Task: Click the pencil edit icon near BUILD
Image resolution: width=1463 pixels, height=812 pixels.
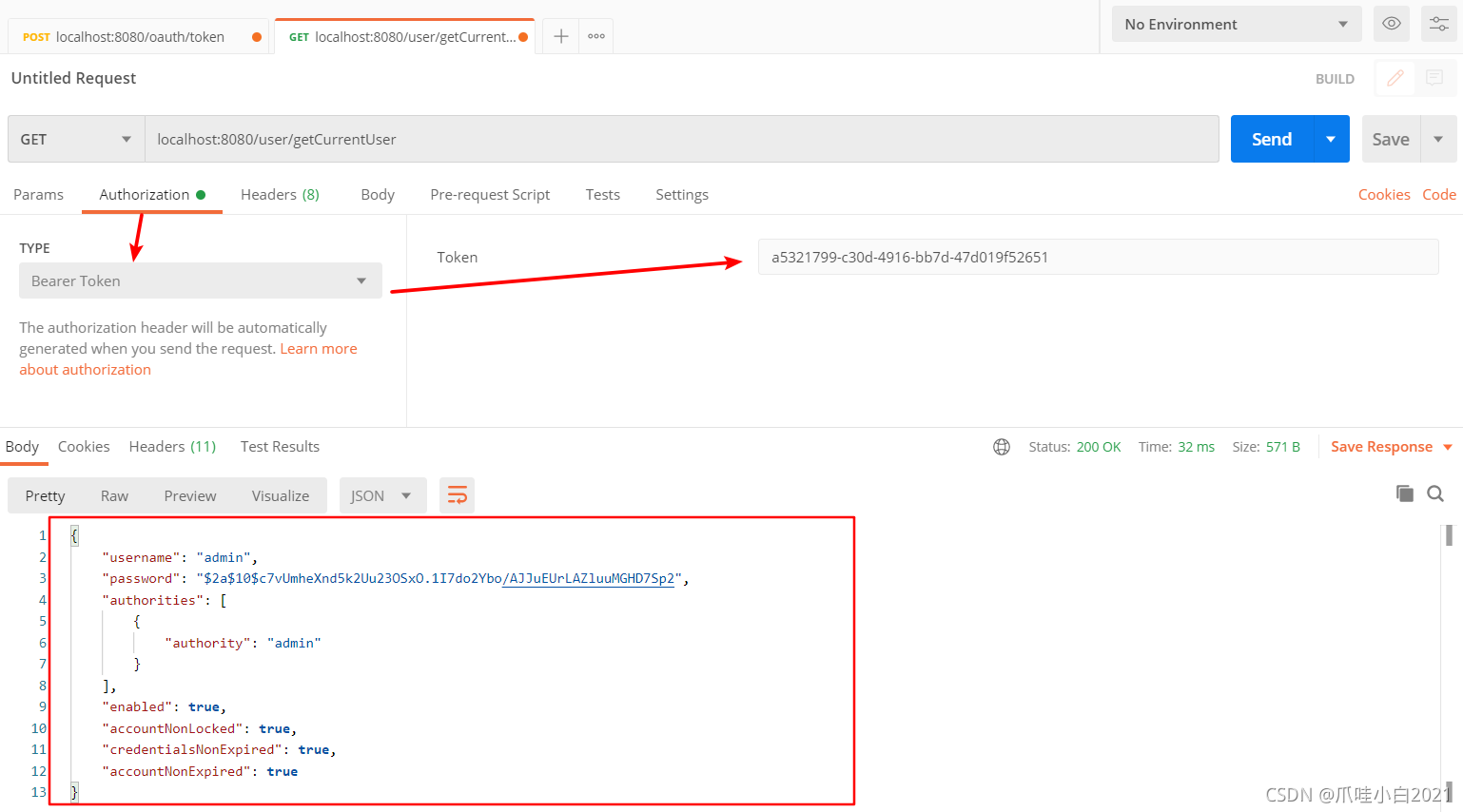Action: [1395, 79]
